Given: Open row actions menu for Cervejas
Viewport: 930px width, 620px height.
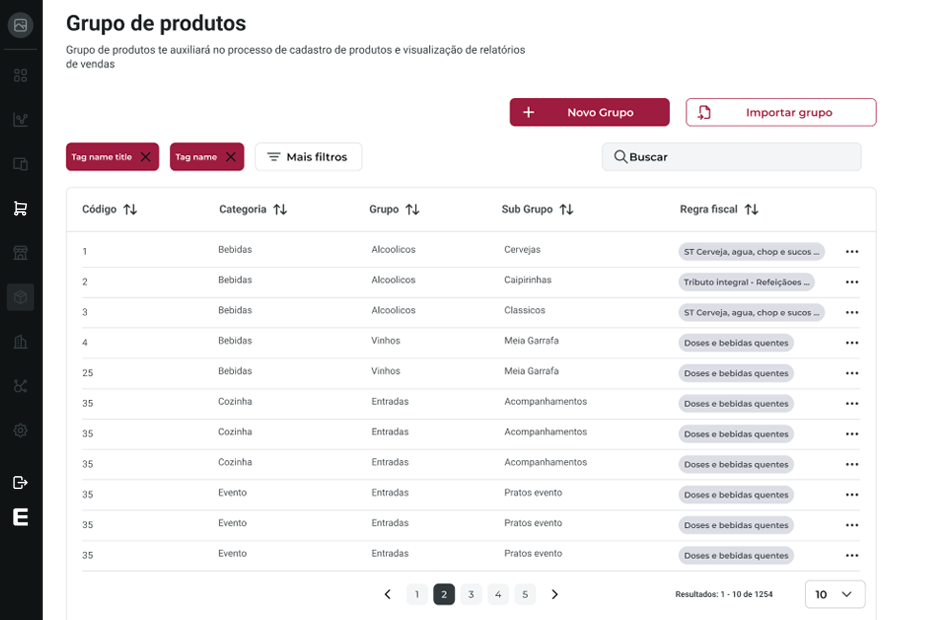Looking at the screenshot, I should (852, 252).
